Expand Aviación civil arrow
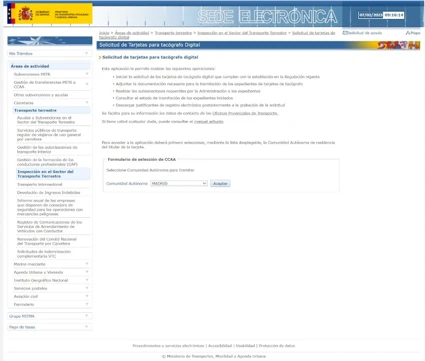The height and width of the screenshot is (361, 425). pos(87,296)
